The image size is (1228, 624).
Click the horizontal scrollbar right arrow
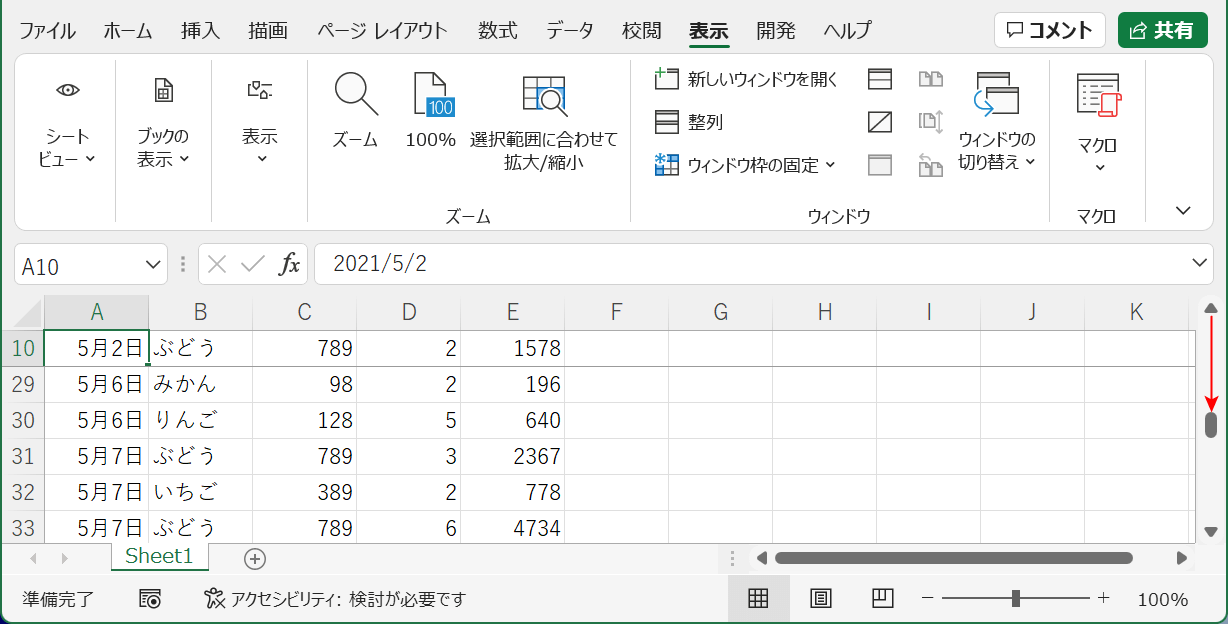1182,558
